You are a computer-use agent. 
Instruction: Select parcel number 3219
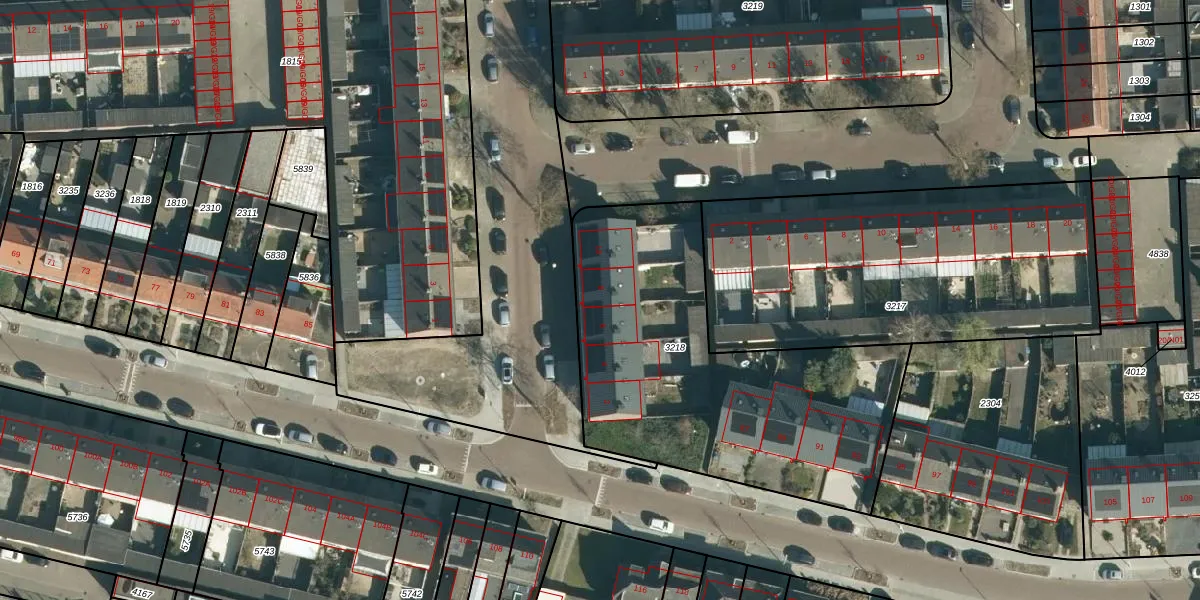click(752, 7)
